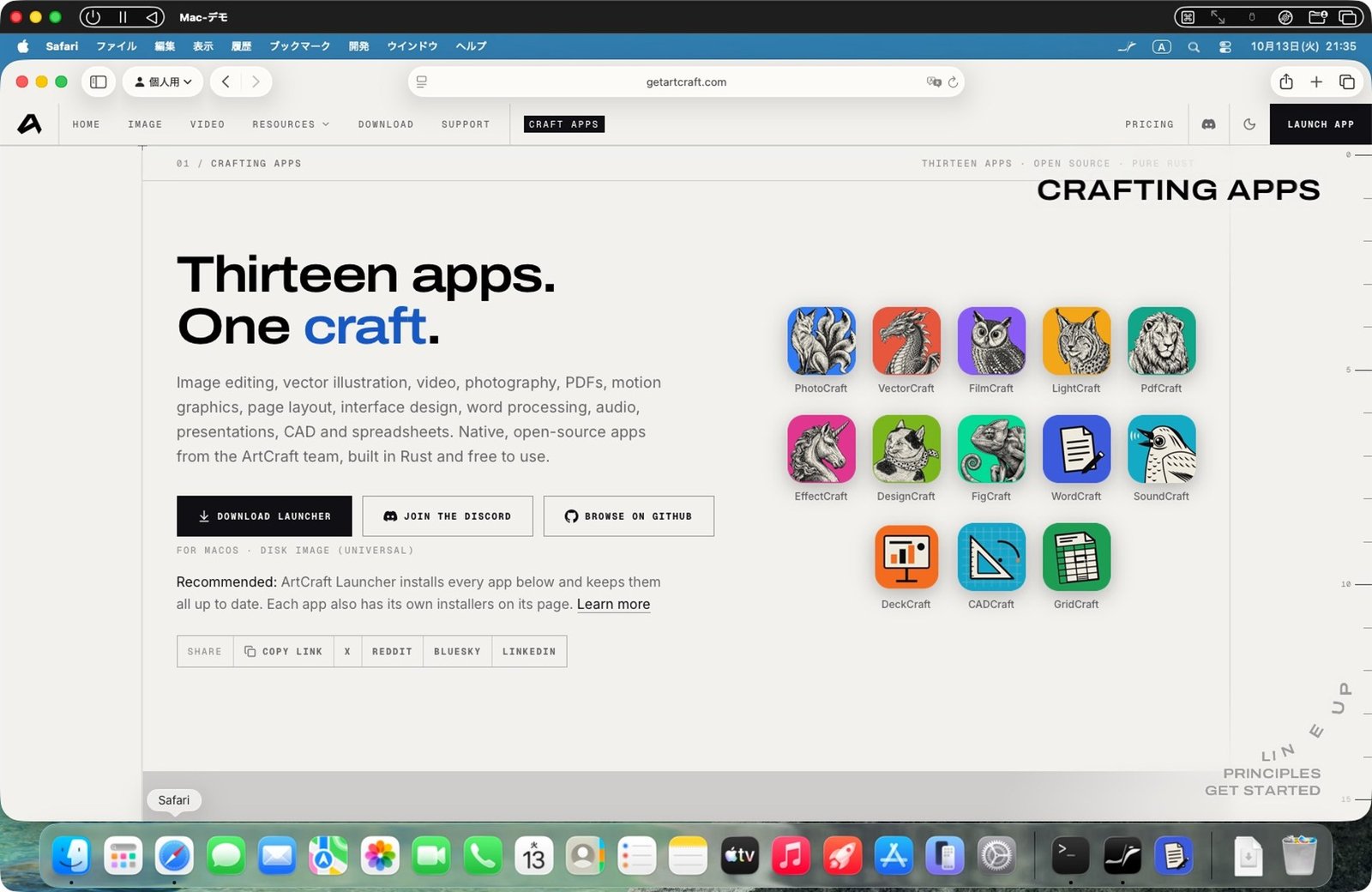
Task: Open the FilmCraft owl icon
Action: click(991, 341)
